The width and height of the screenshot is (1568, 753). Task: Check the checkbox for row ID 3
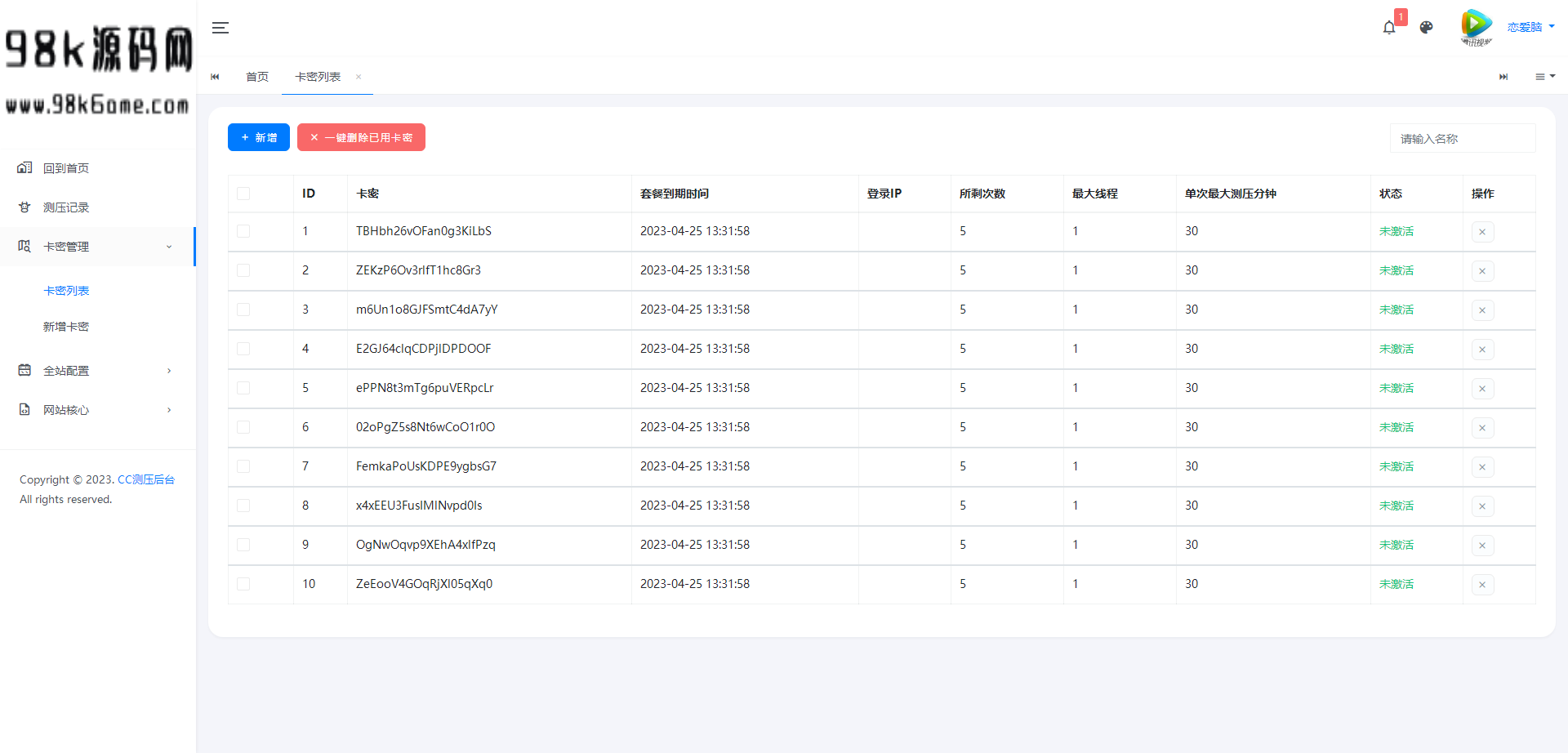point(243,310)
